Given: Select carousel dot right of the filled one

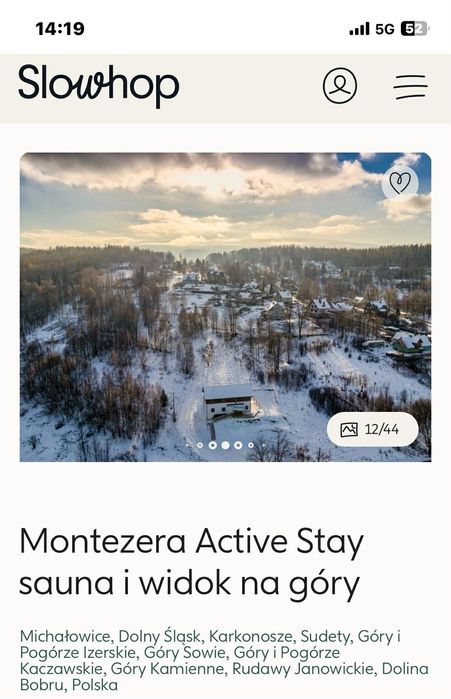Looking at the screenshot, I should click(238, 445).
